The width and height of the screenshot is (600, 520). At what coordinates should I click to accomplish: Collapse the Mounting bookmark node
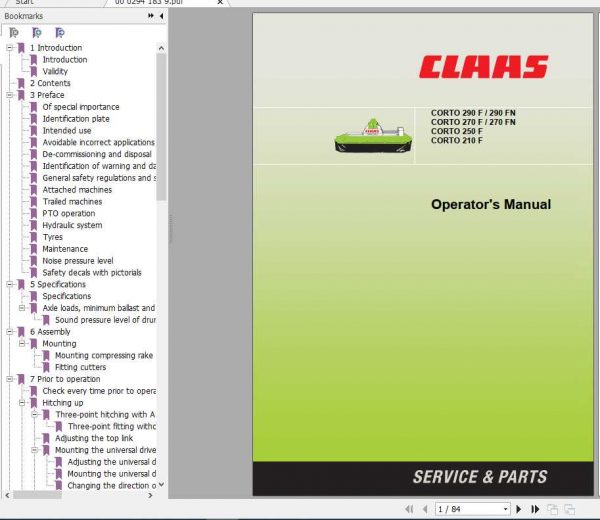[x=22, y=344]
